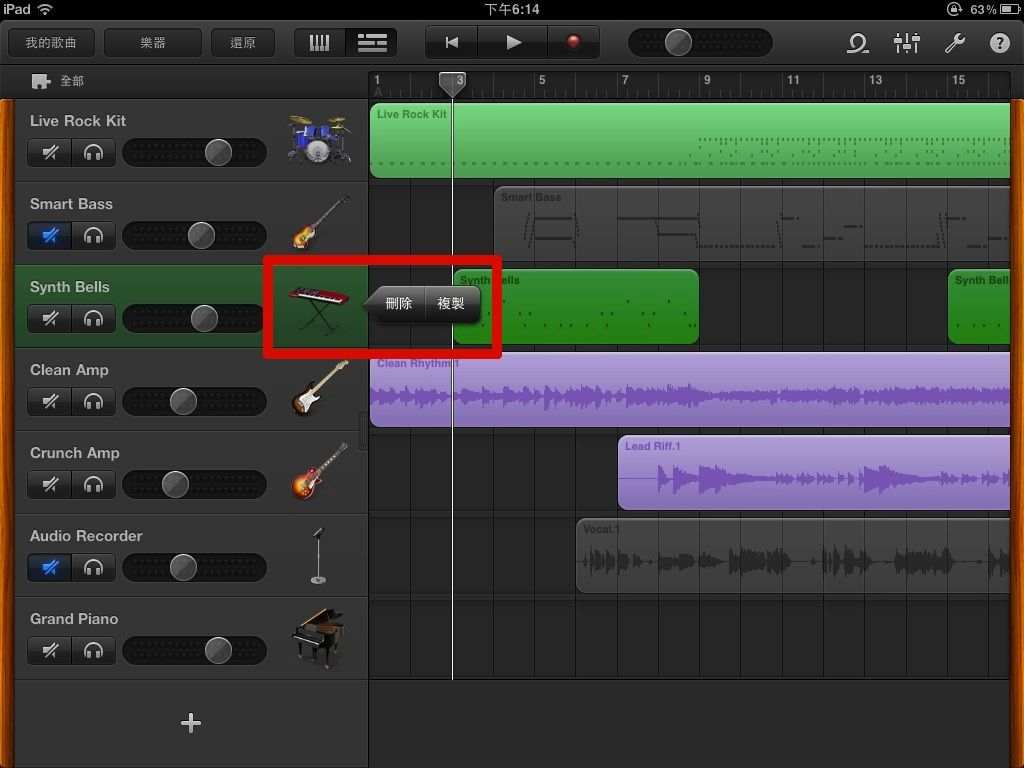Image resolution: width=1024 pixels, height=768 pixels.
Task: Open the mixer settings icon
Action: point(906,43)
